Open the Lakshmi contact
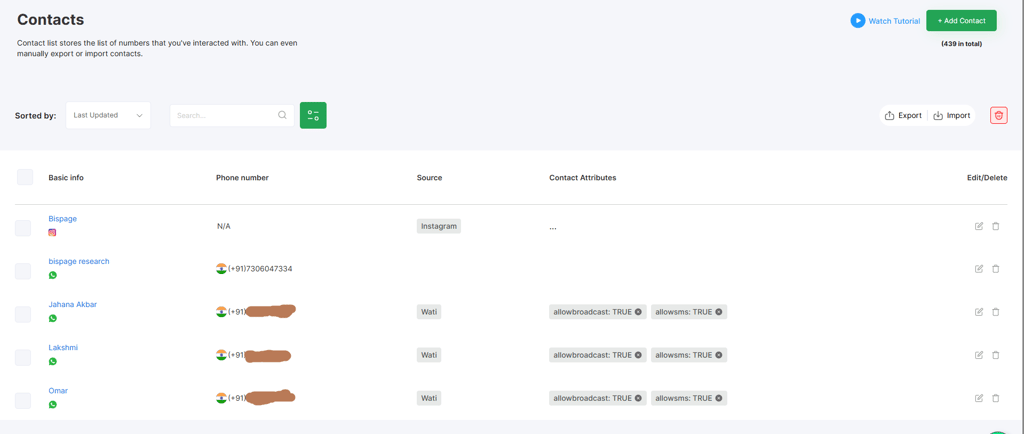Screen dimensions: 1024x434 point(63,347)
